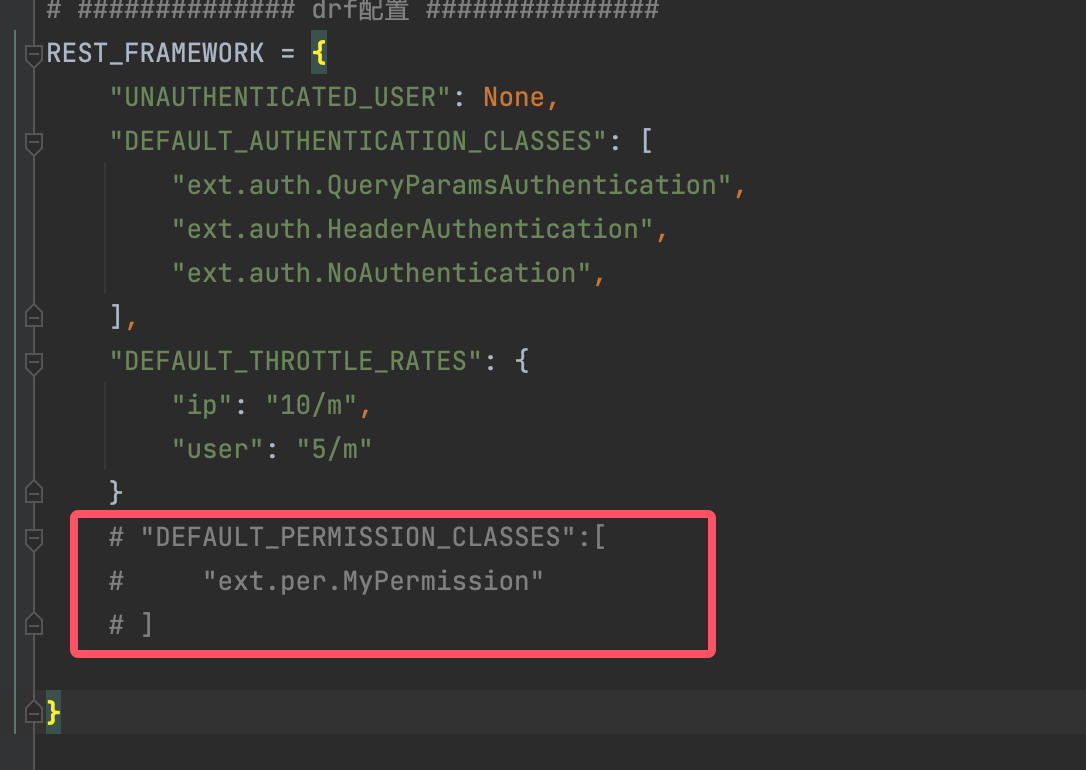Collapse the DEFAULT_THROTTLE_RATES block fold marker
This screenshot has height=770, width=1086.
pos(33,362)
